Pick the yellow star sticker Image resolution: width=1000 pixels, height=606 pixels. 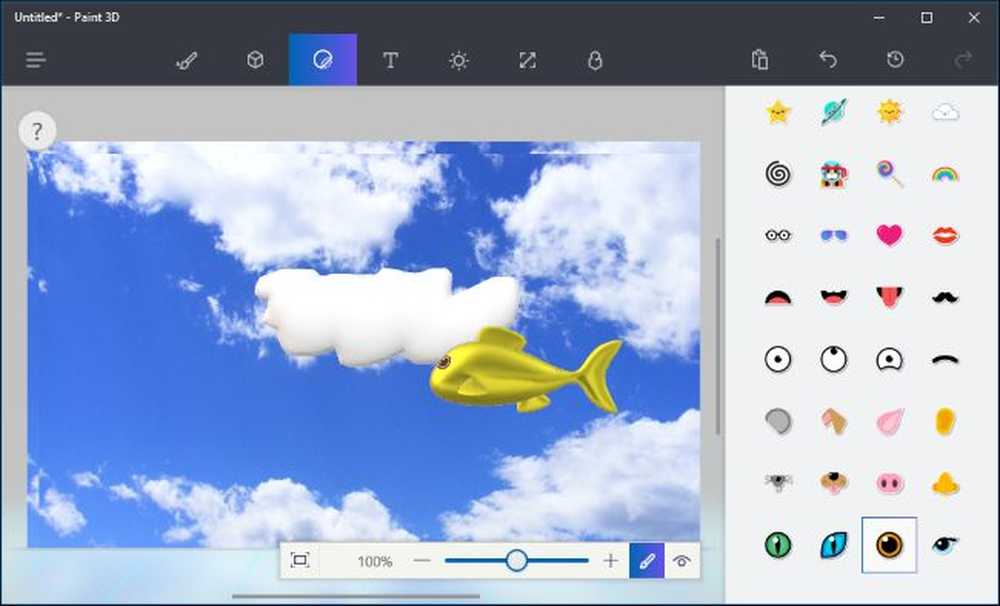click(x=778, y=113)
